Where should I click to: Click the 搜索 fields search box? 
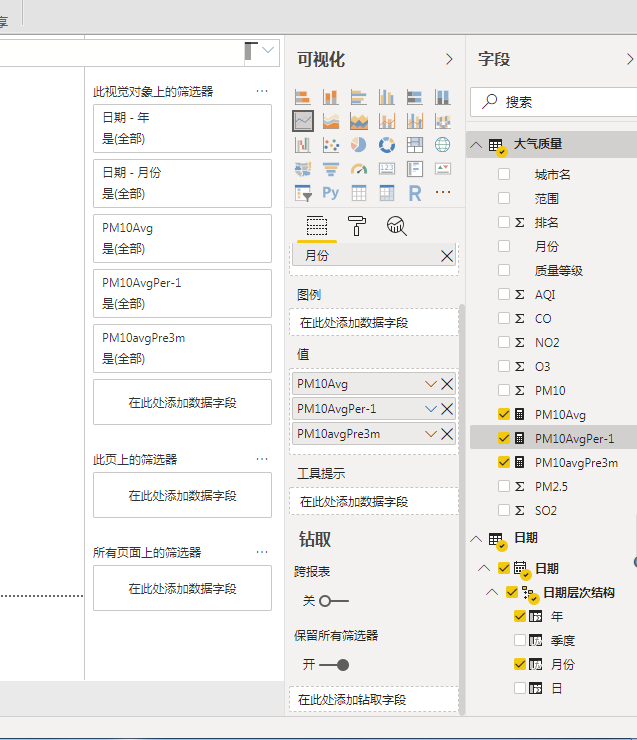coord(554,101)
